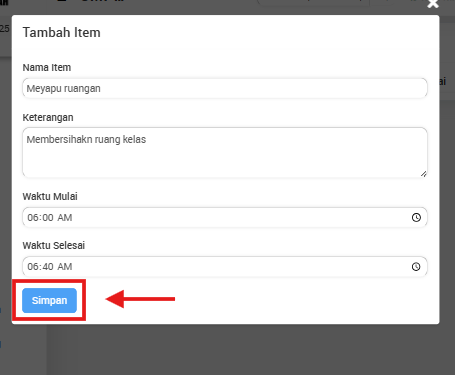Screen dimensions: 455x375
Task: Click the red arrow pointing at Simpan
Action: point(140,299)
